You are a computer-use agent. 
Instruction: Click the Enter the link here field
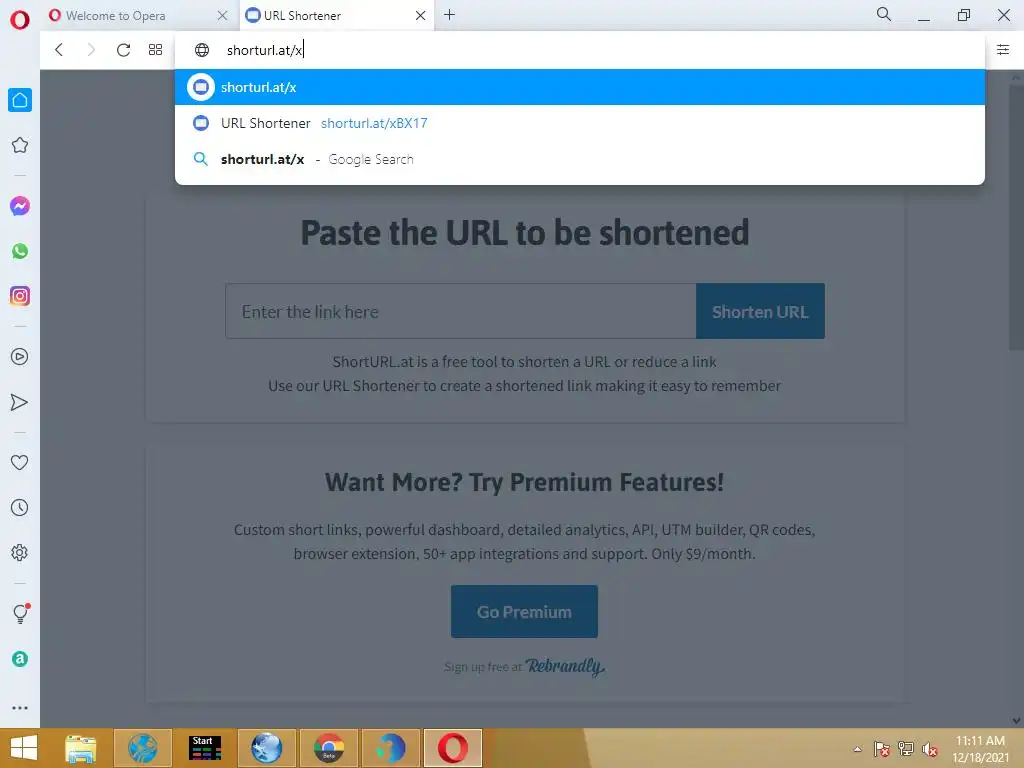[460, 312]
